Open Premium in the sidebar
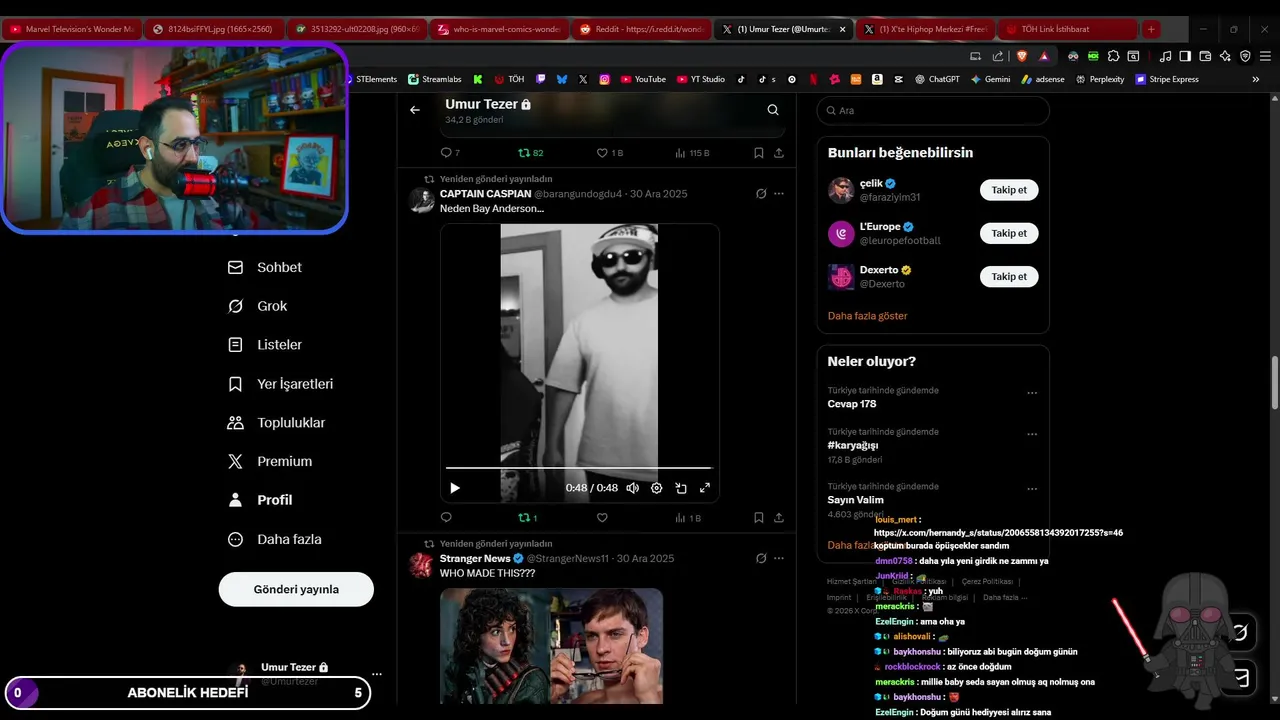 tap(270, 461)
